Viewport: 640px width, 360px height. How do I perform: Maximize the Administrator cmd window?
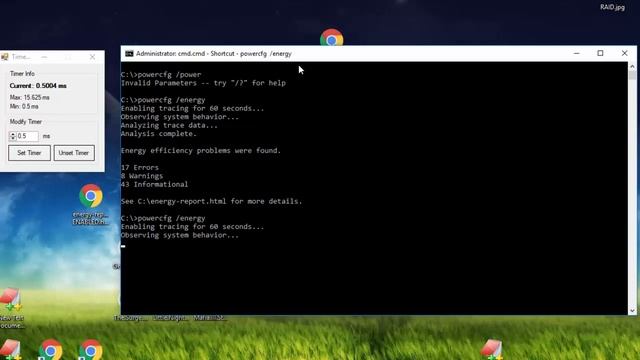coord(600,53)
